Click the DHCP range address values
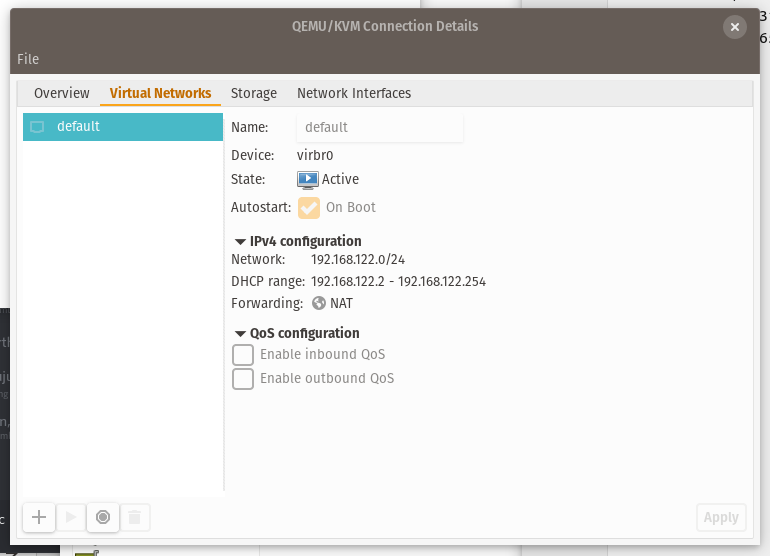 (x=398, y=281)
